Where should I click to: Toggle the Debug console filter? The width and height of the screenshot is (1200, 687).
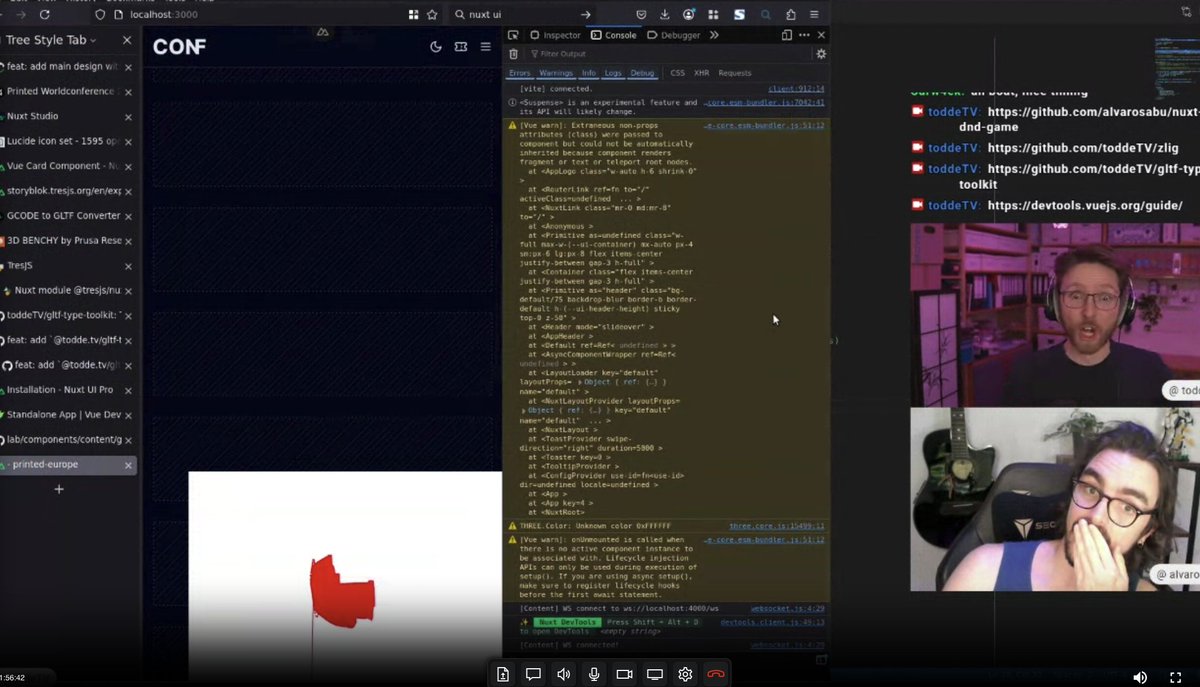642,73
